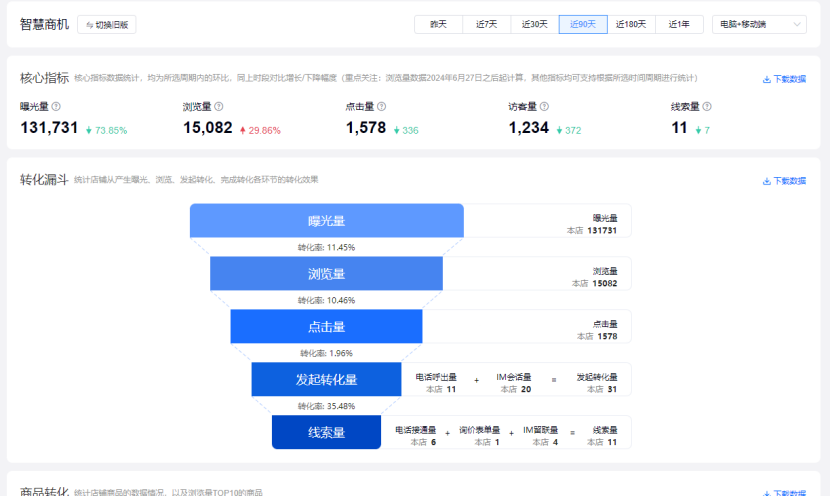Click the 转化漏斗 section heading
The height and width of the screenshot is (496, 830).
pos(44,179)
